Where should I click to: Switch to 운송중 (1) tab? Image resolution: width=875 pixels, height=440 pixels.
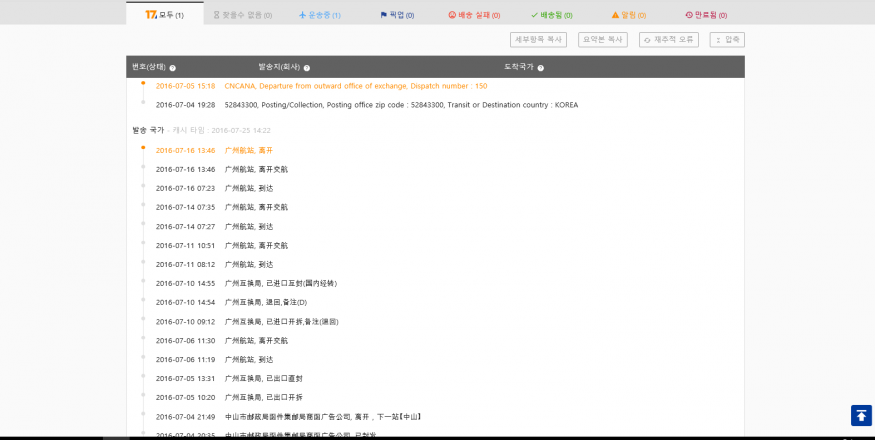pos(320,15)
